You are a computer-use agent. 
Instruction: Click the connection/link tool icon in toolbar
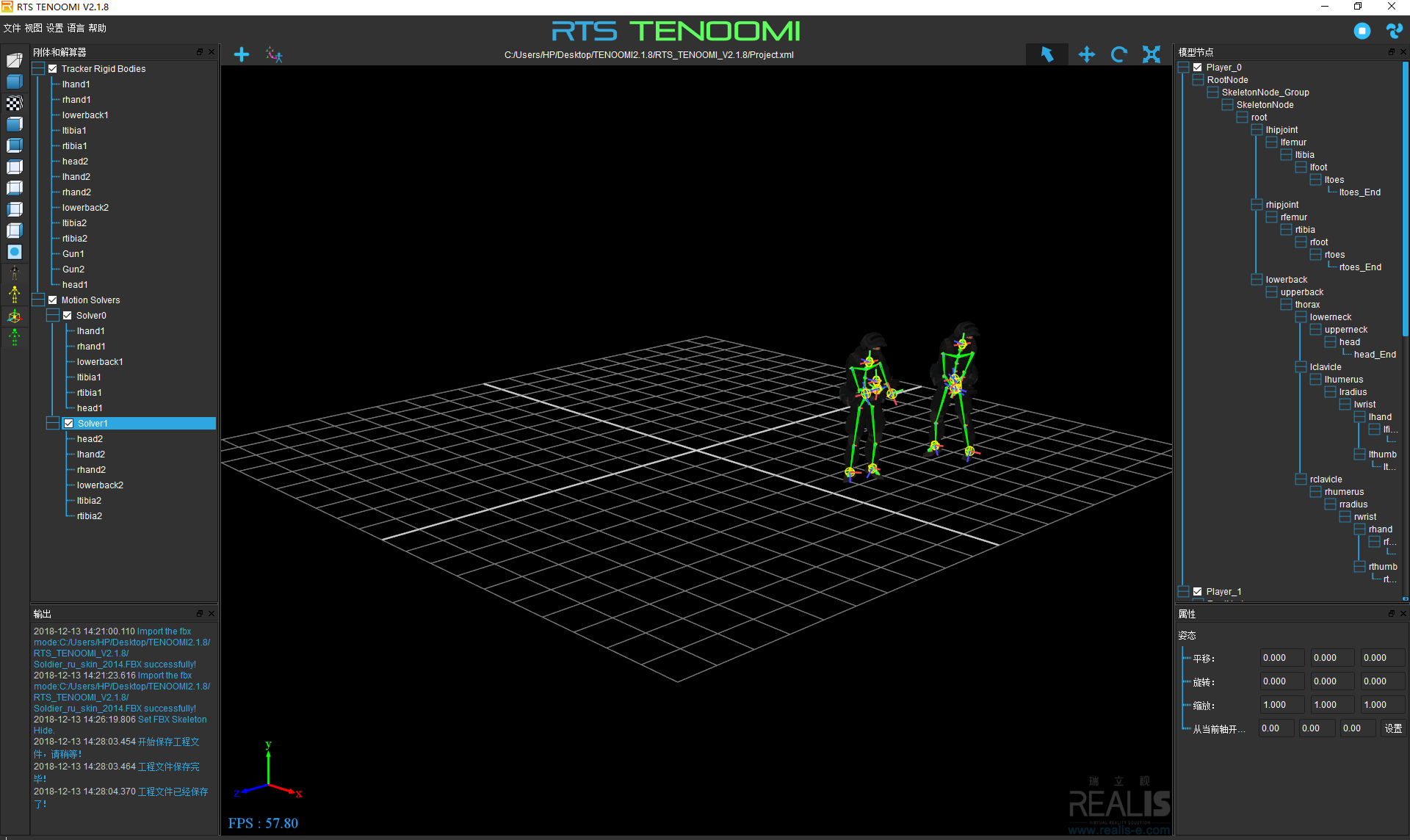273,54
